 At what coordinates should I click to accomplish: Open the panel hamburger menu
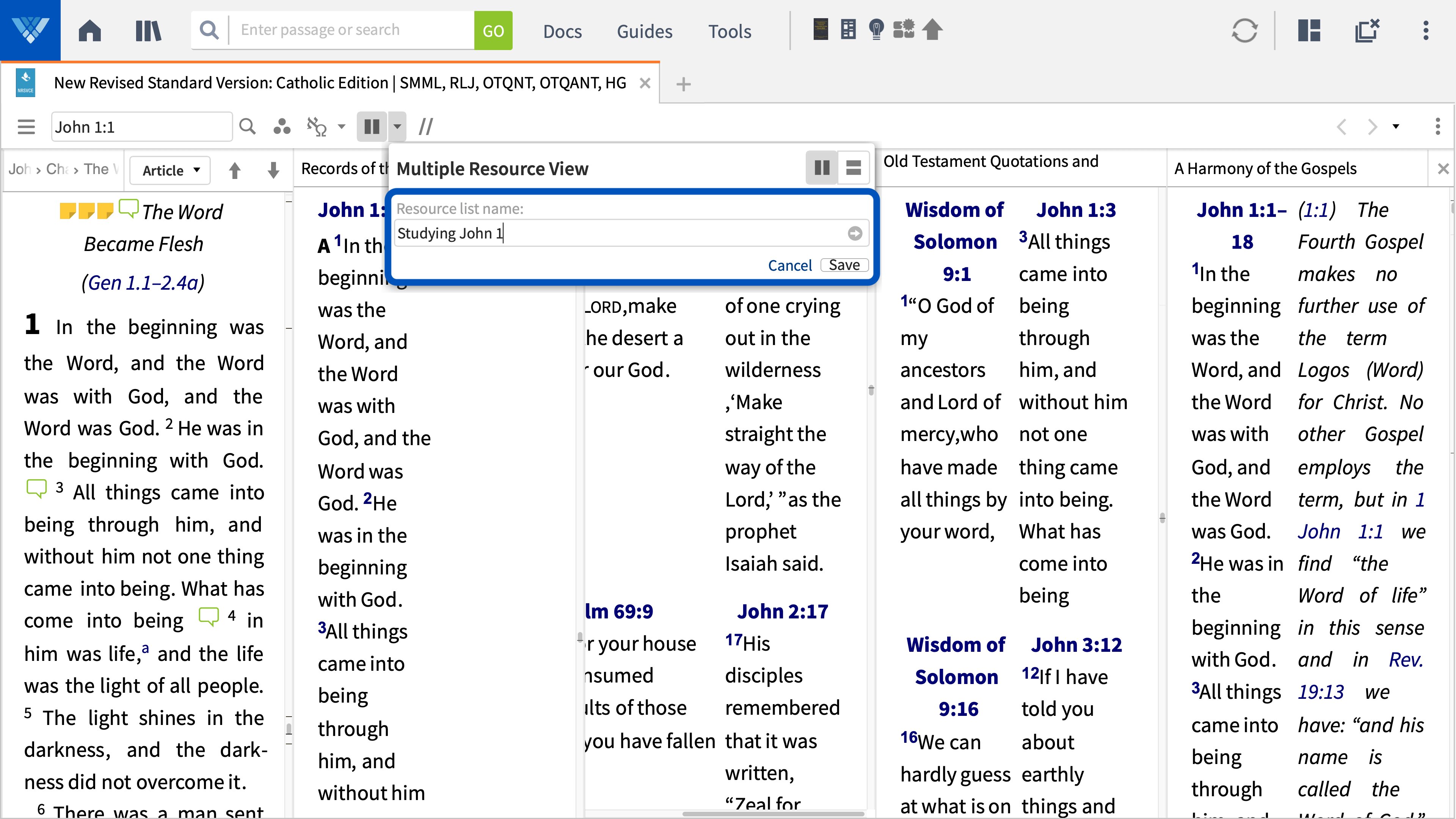(26, 127)
